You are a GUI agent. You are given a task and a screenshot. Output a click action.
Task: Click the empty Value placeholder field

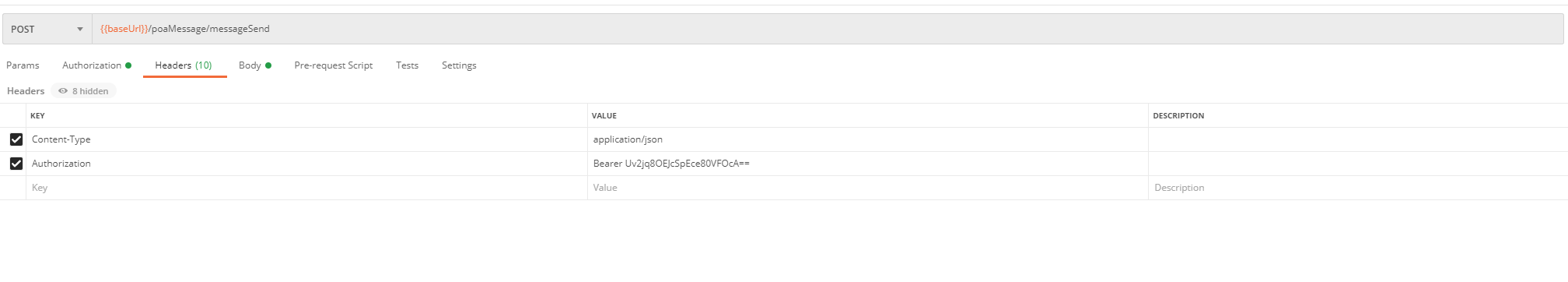click(x=868, y=188)
